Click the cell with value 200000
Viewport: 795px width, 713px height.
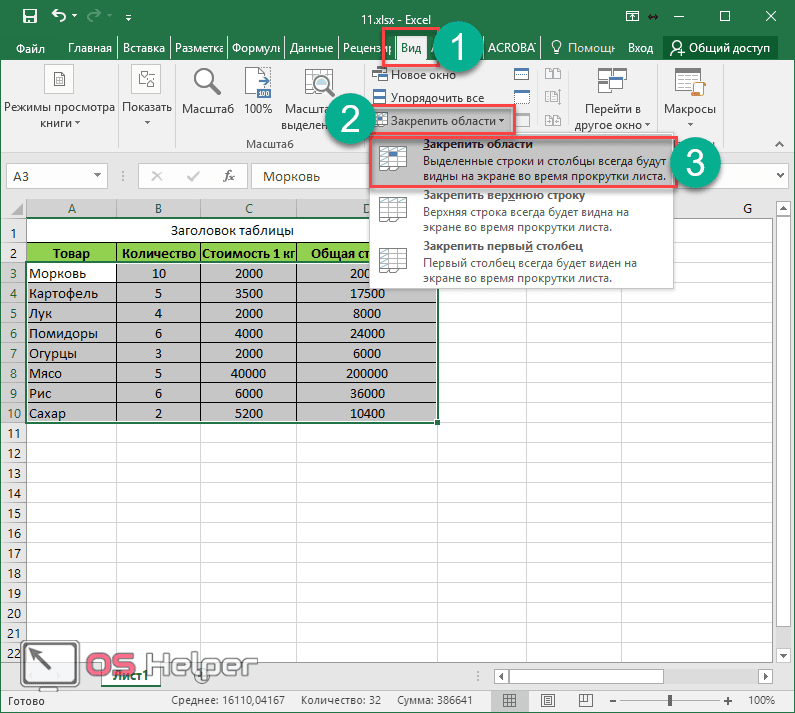coord(367,373)
